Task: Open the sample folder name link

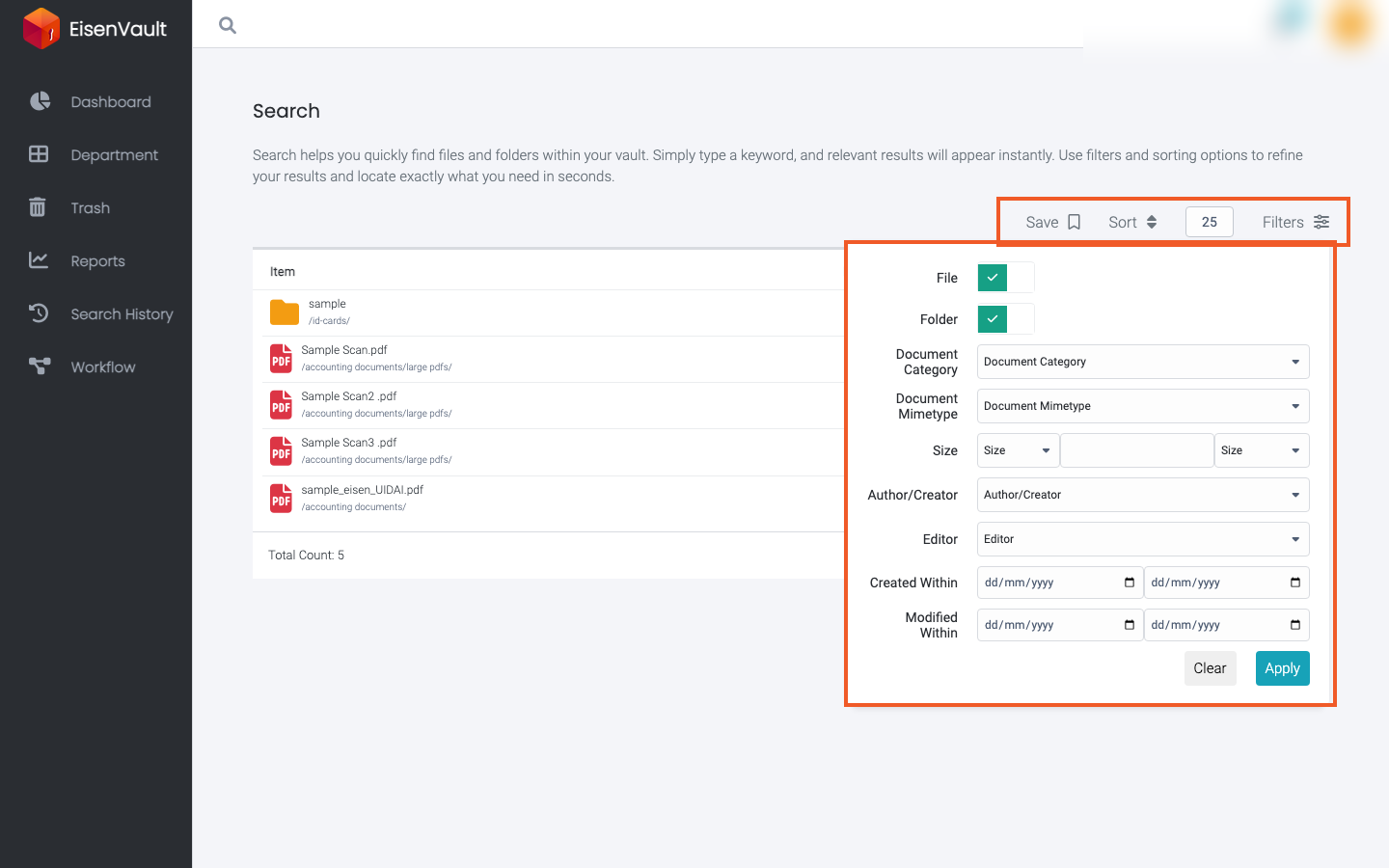Action: (x=327, y=304)
